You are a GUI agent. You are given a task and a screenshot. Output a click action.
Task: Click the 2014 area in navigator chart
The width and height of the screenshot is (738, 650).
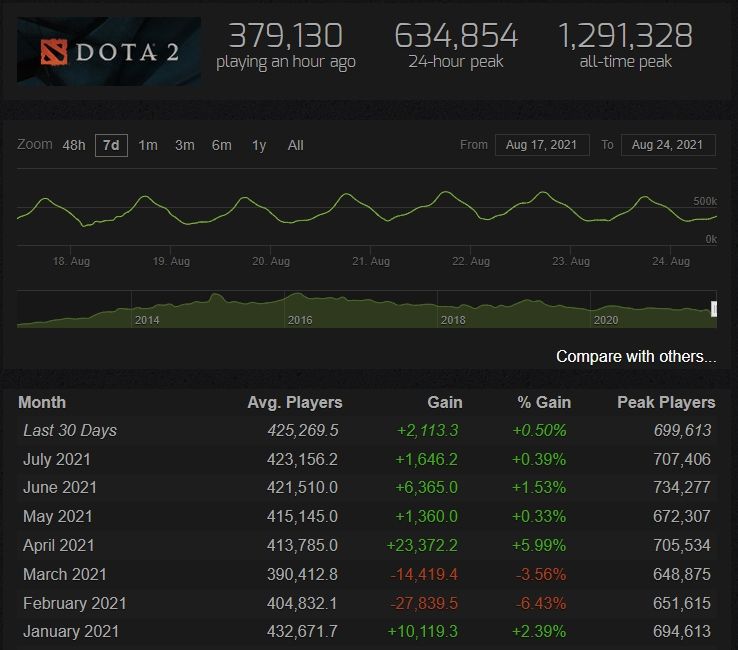(147, 320)
